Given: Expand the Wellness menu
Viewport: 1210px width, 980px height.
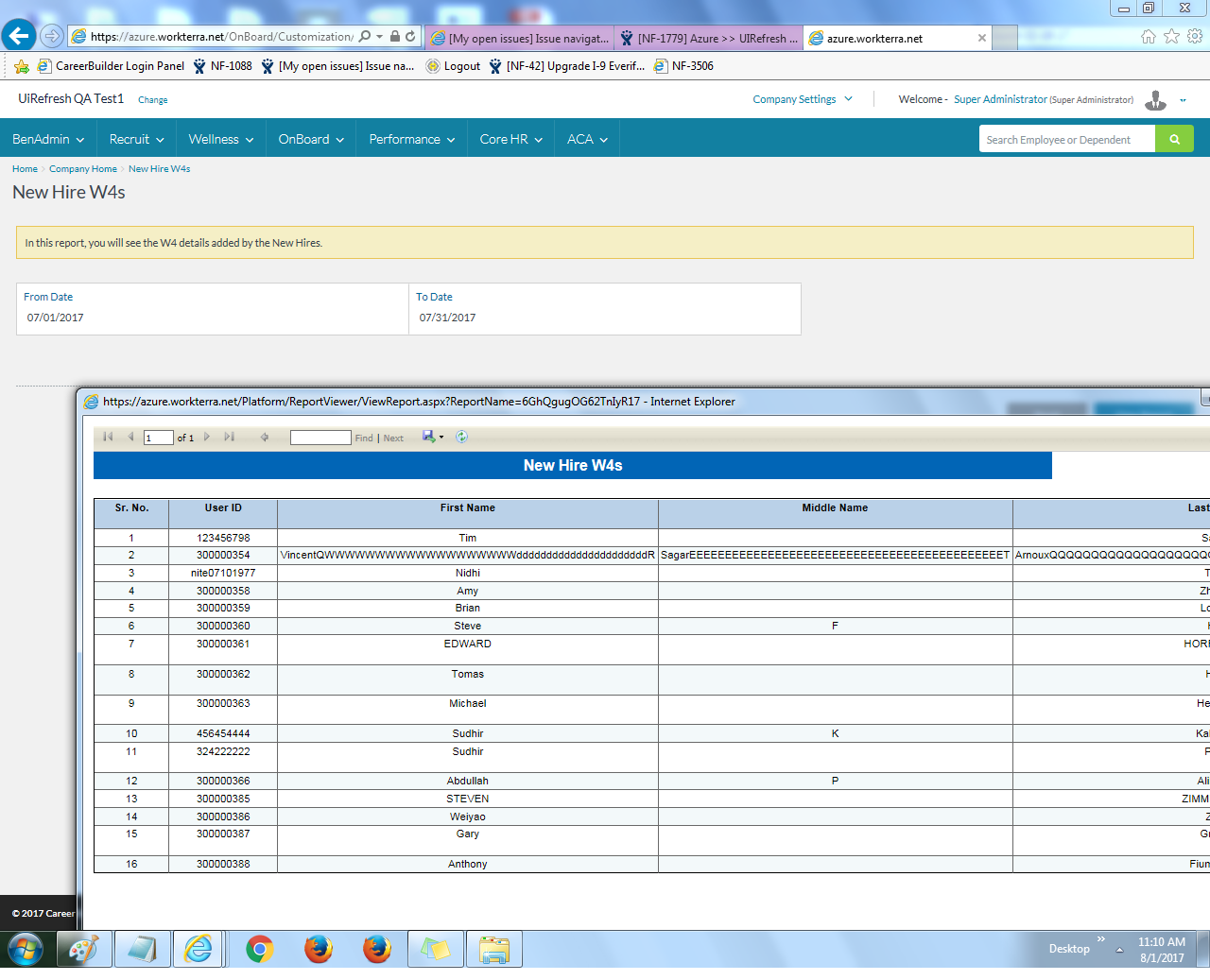Looking at the screenshot, I should coord(220,139).
